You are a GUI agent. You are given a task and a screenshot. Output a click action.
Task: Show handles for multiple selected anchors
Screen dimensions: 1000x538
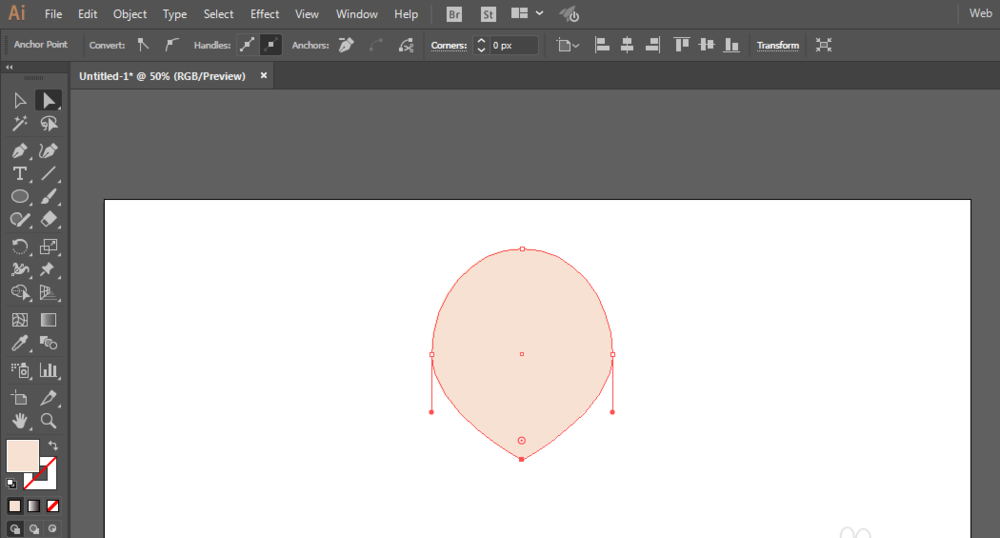pos(247,45)
